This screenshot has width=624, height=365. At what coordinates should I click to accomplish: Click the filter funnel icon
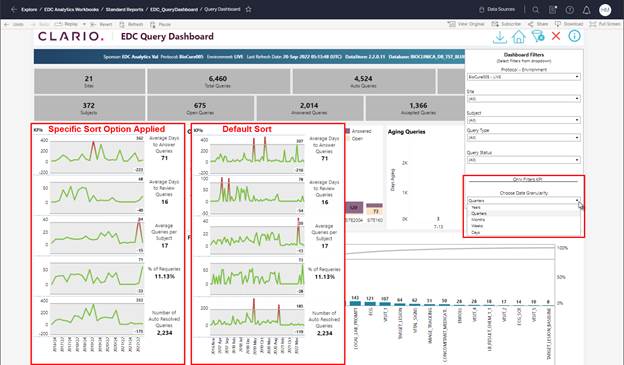coord(538,37)
